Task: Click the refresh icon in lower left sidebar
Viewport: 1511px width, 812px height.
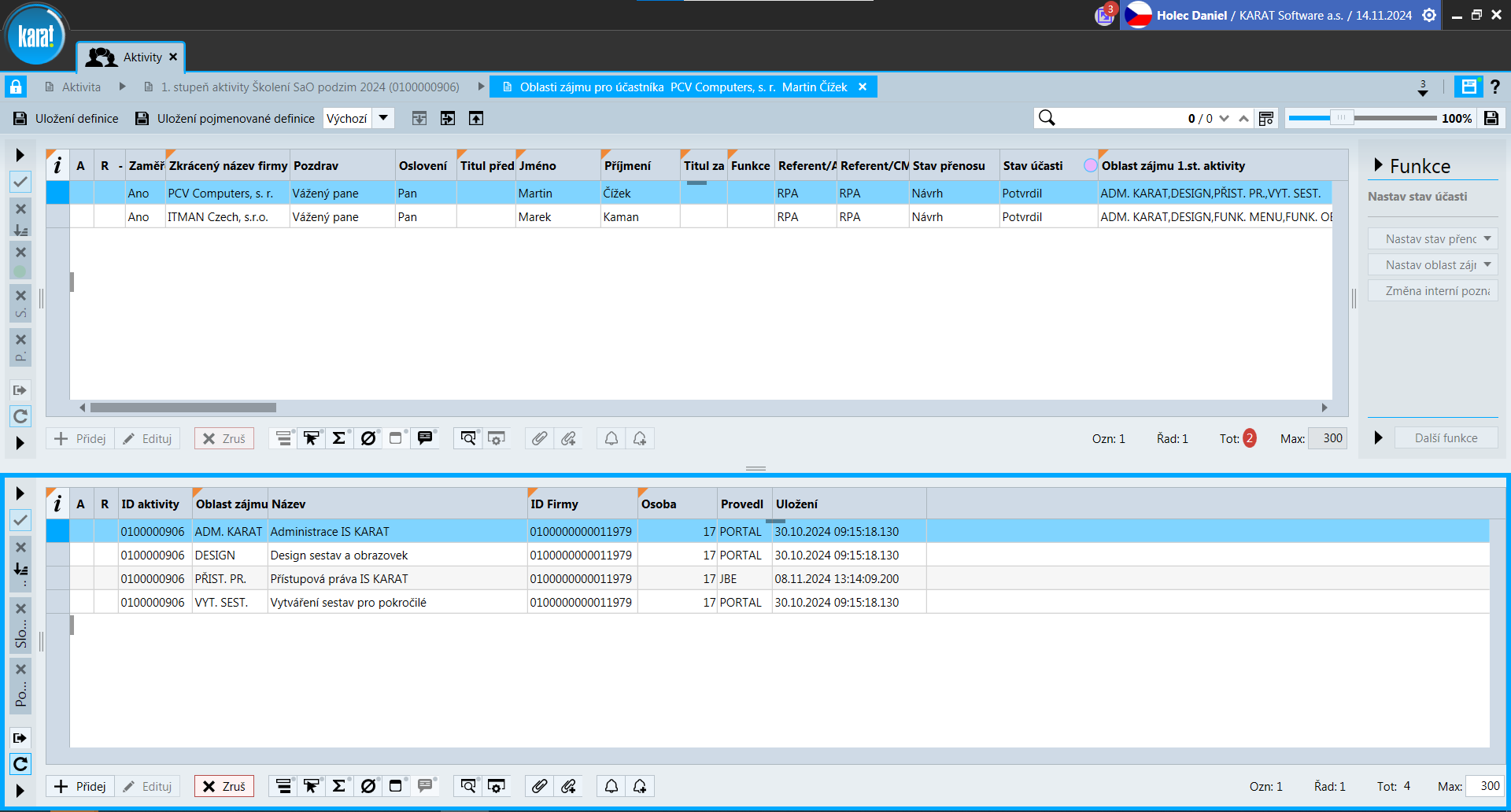Action: (20, 764)
